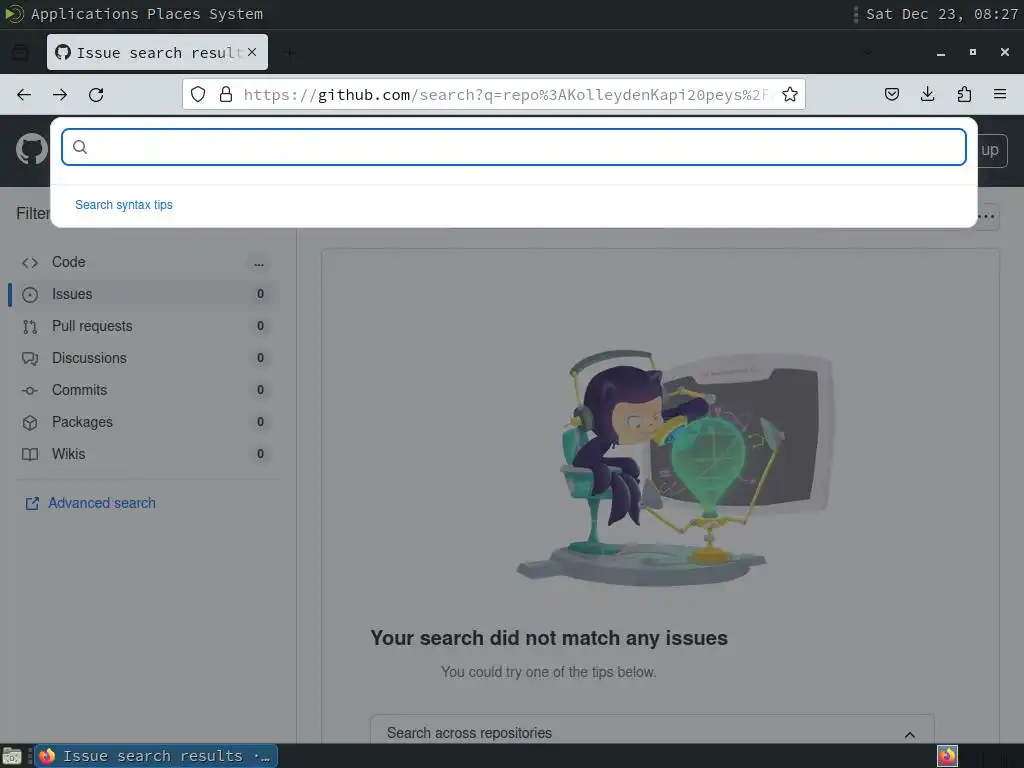Screen dimensions: 1024x768
Task: Open the Firefox downloads panel
Action: [x=927, y=95]
